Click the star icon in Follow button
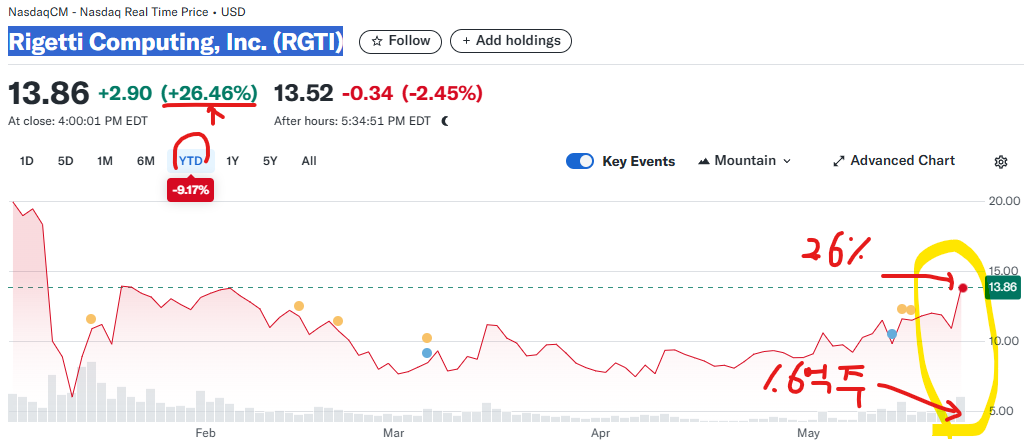 click(x=377, y=41)
